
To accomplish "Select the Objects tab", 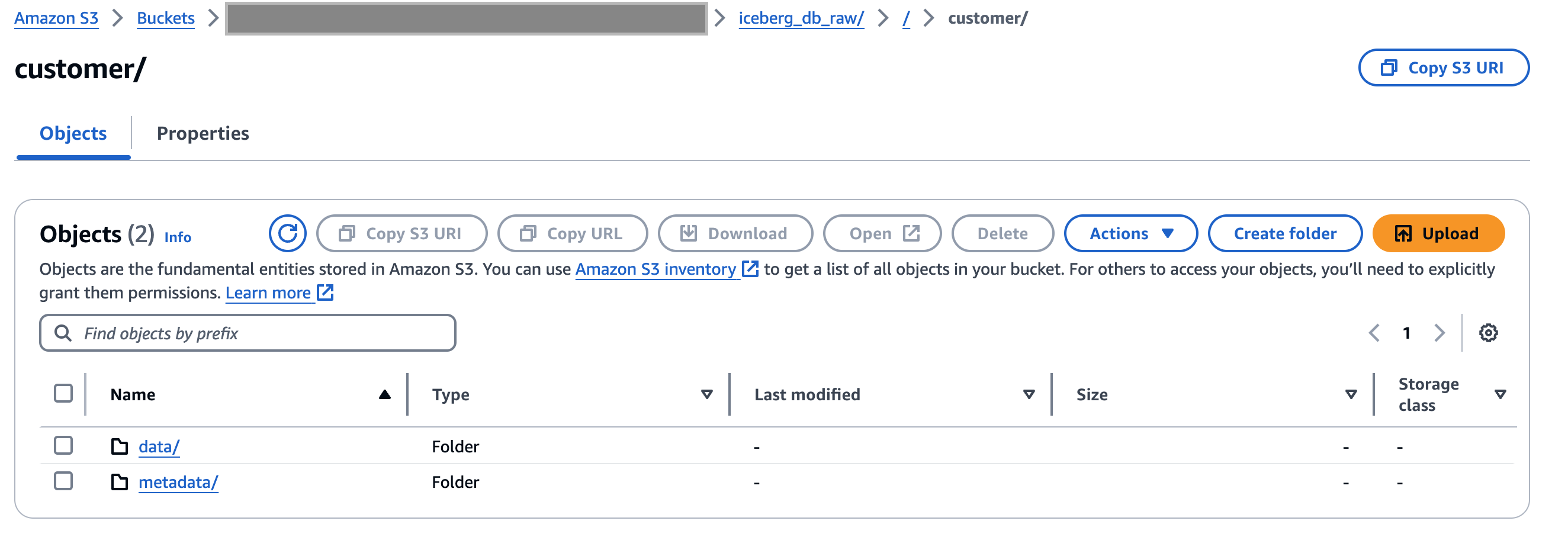I will [73, 133].
